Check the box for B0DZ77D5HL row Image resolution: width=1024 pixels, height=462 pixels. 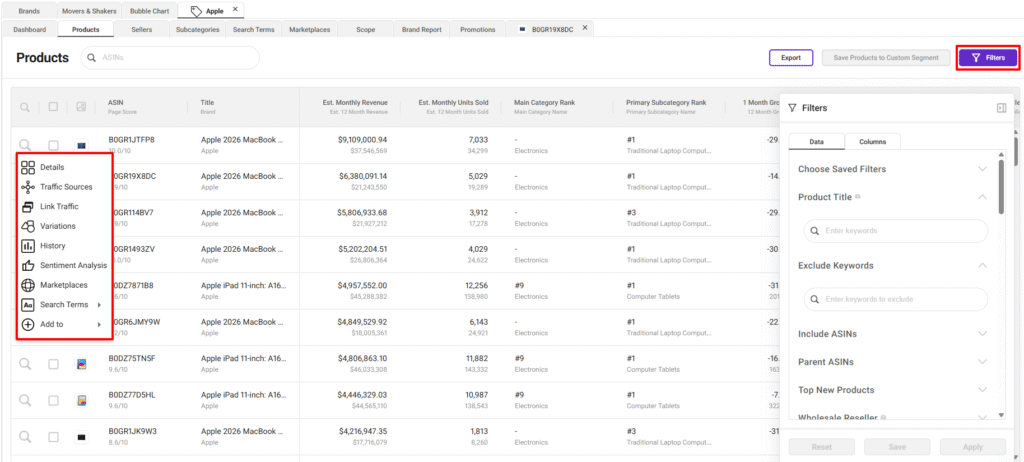pos(54,400)
